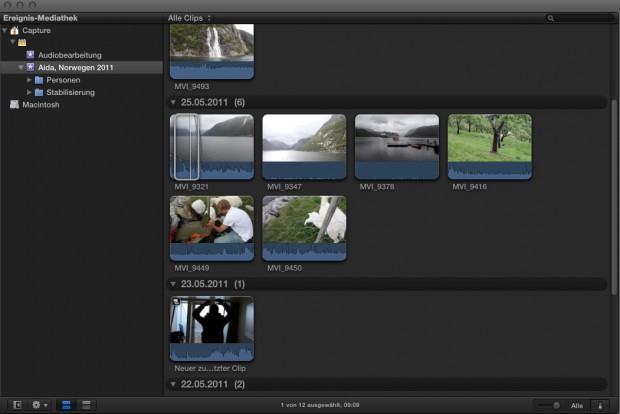Click the selection status text 1 von 12
The height and width of the screenshot is (414, 620).
coord(320,405)
